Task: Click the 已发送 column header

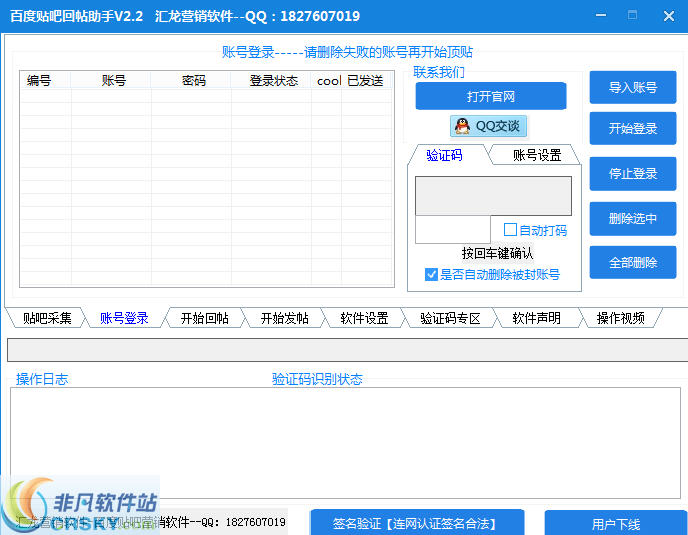Action: (x=366, y=80)
